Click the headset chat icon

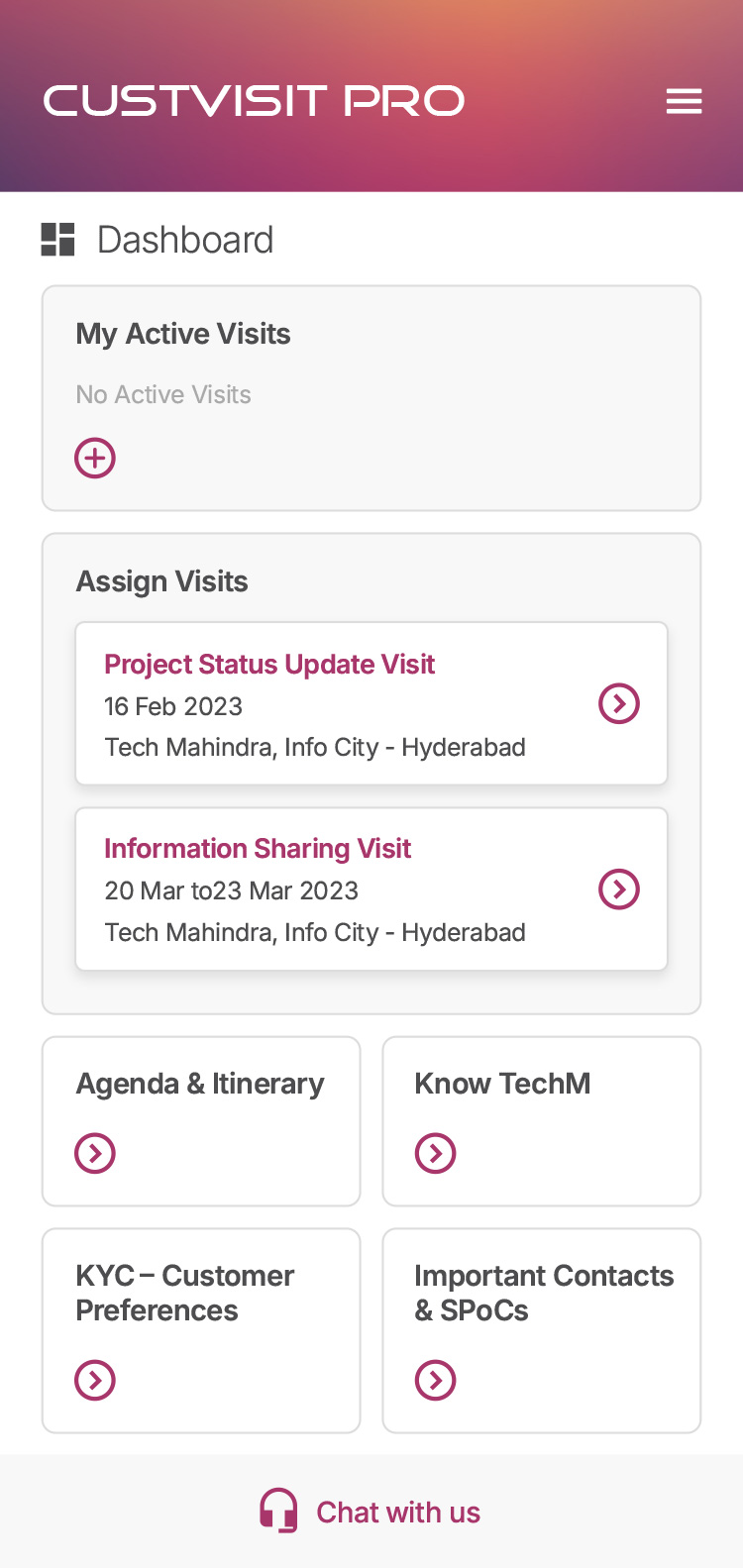278,1512
